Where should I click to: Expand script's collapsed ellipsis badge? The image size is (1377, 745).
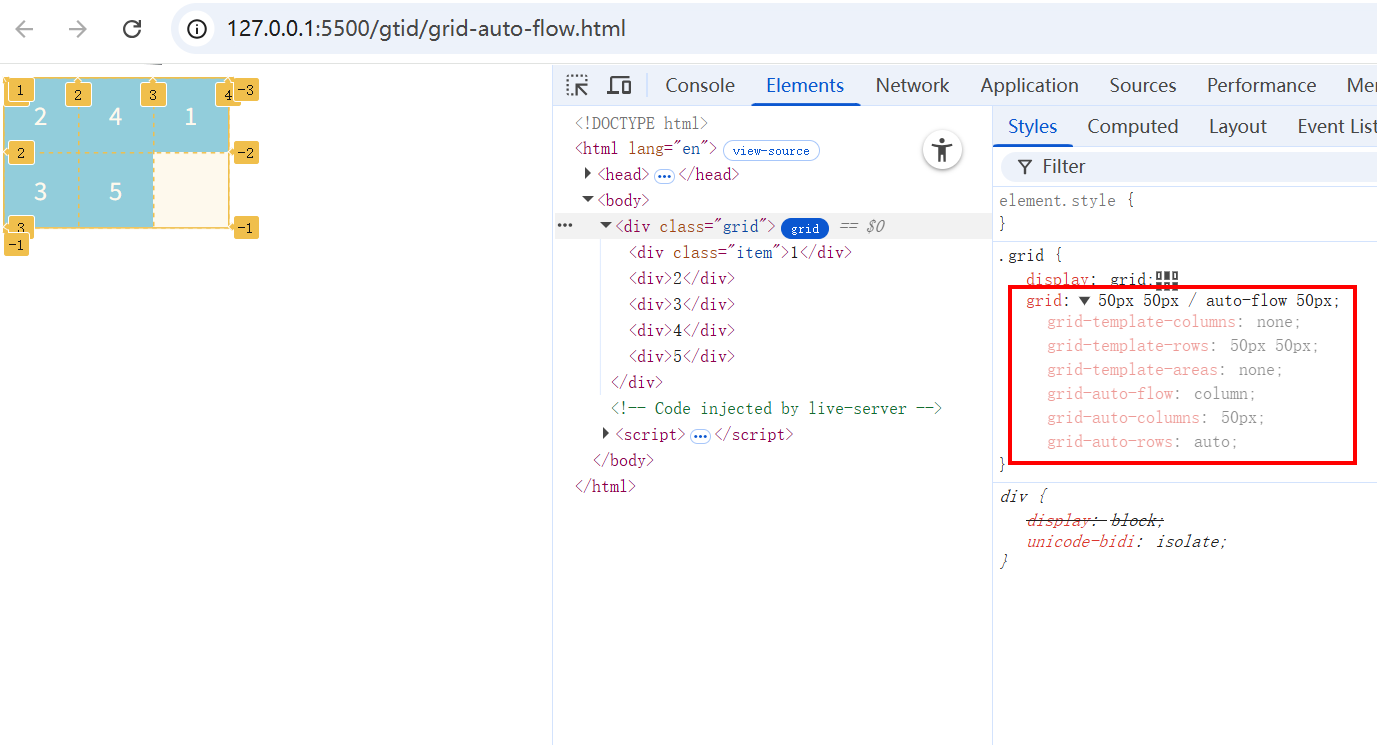coord(700,435)
